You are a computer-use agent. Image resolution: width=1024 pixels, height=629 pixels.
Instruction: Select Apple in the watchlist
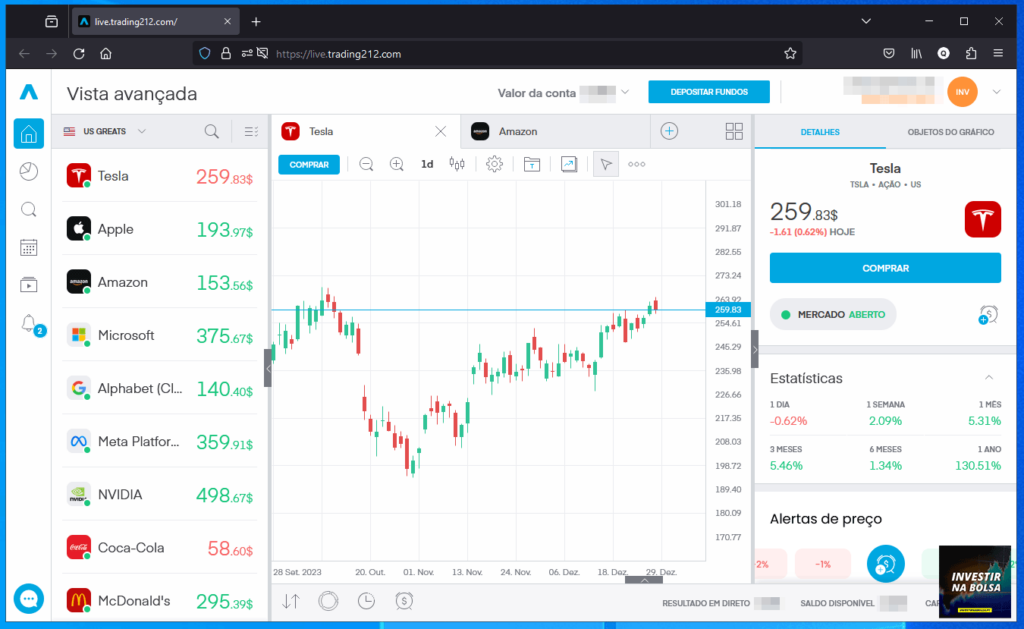159,229
